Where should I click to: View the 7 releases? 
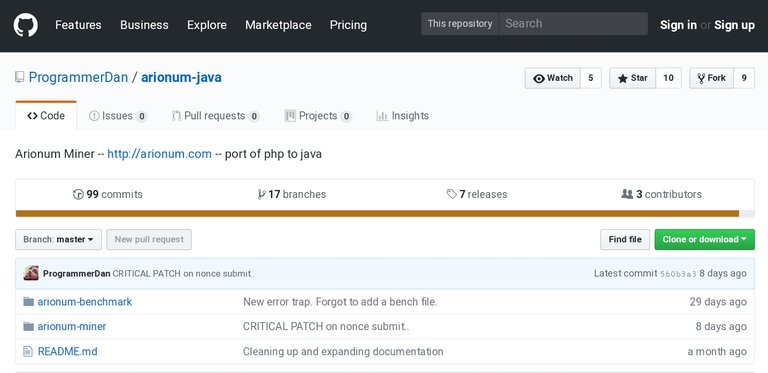coord(477,194)
